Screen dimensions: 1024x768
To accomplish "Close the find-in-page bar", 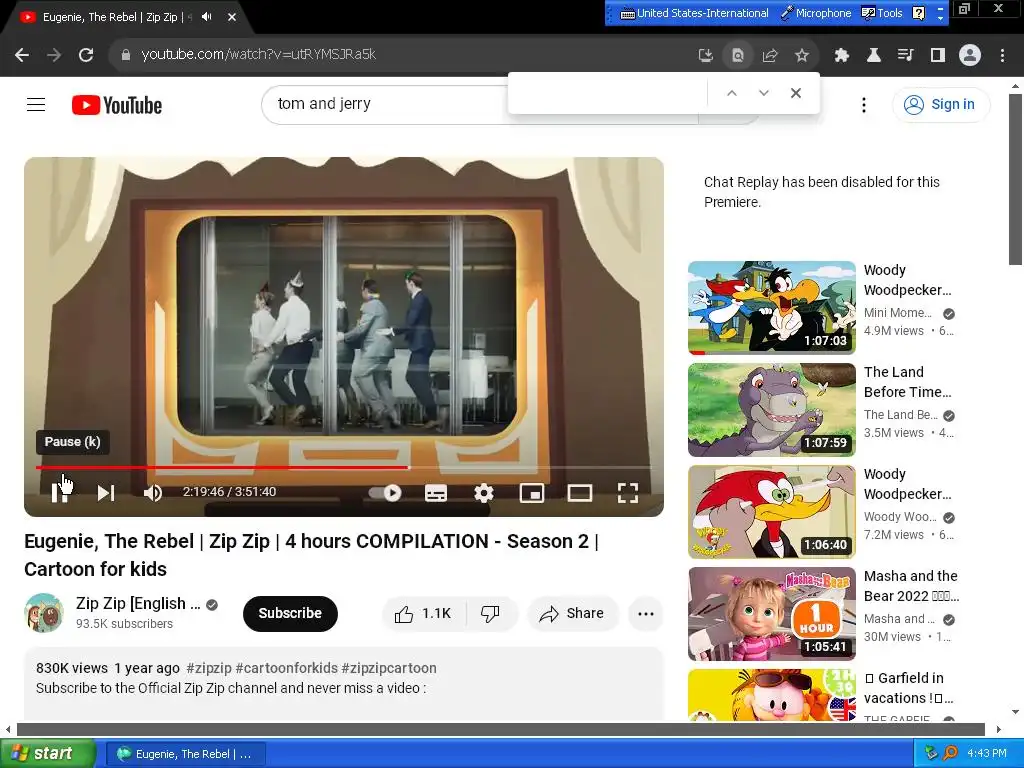I will point(795,93).
